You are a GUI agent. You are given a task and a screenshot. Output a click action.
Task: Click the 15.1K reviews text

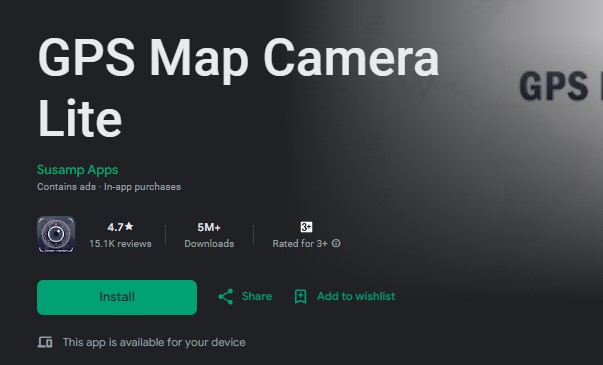pyautogui.click(x=120, y=244)
